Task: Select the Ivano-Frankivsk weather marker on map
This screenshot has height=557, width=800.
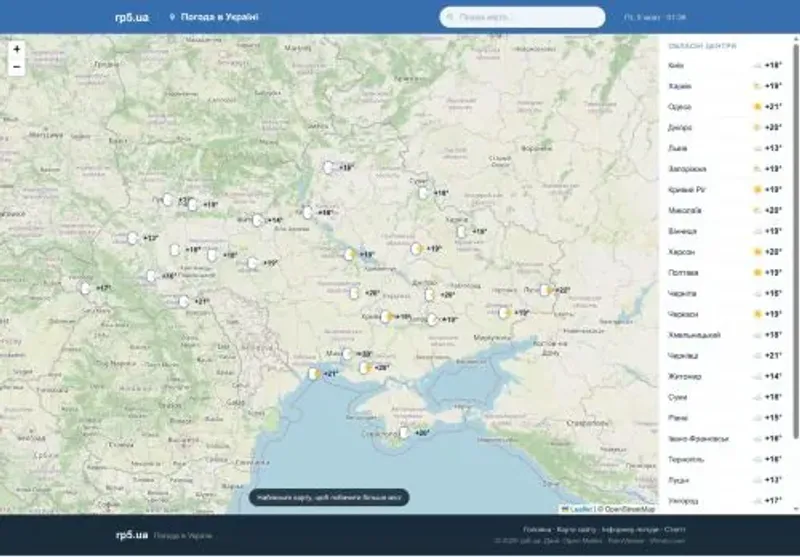Action: click(x=160, y=276)
